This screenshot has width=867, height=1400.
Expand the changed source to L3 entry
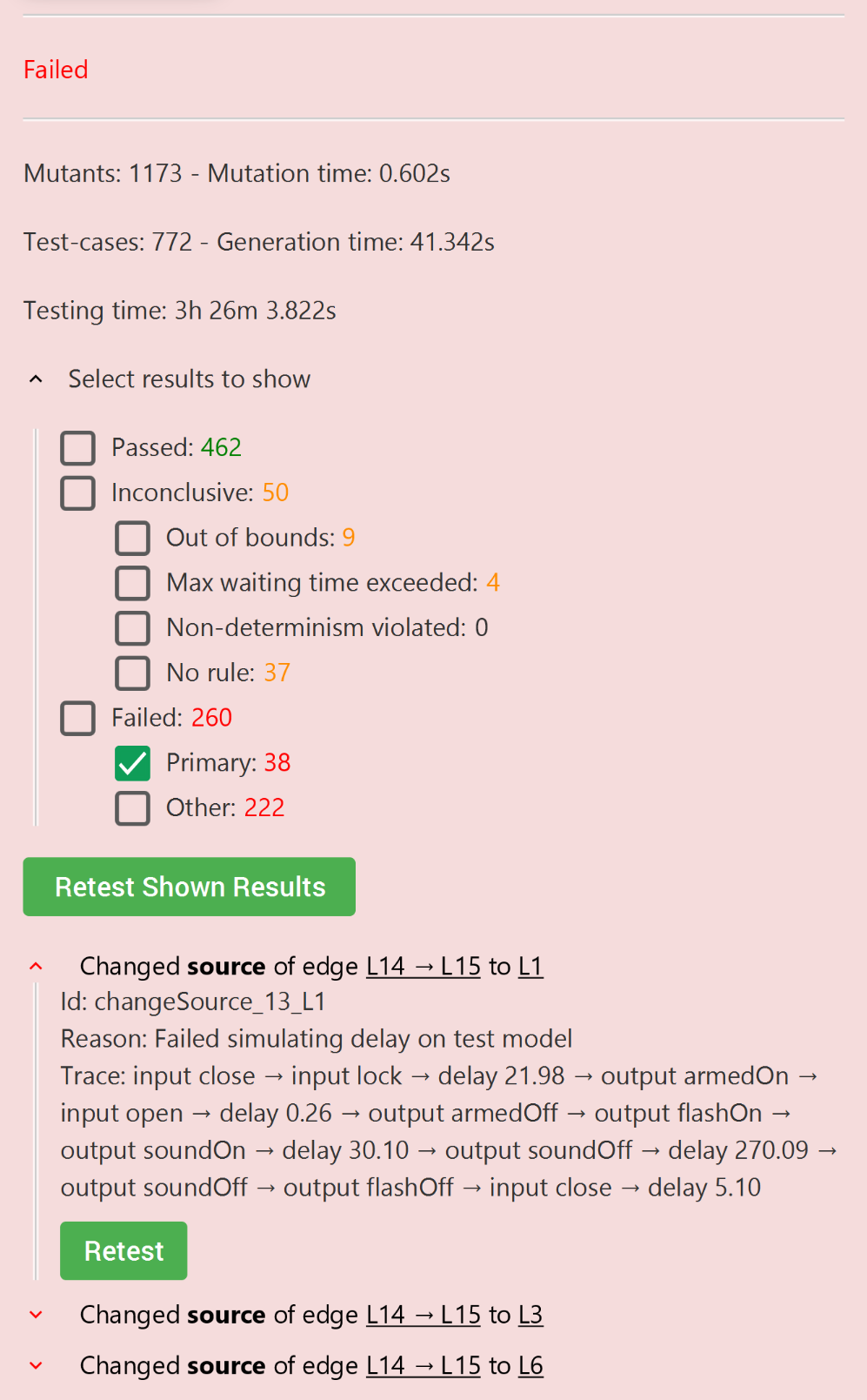[x=36, y=1315]
